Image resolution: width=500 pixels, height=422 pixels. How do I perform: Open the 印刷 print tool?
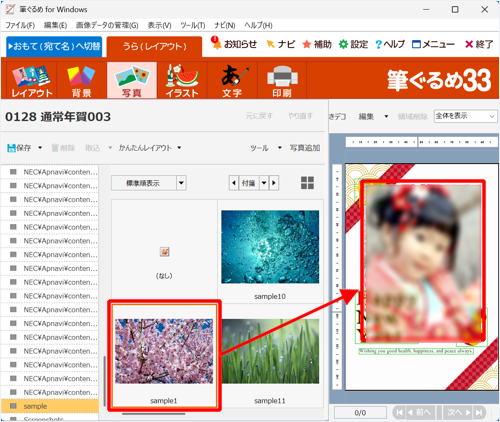coord(282,80)
